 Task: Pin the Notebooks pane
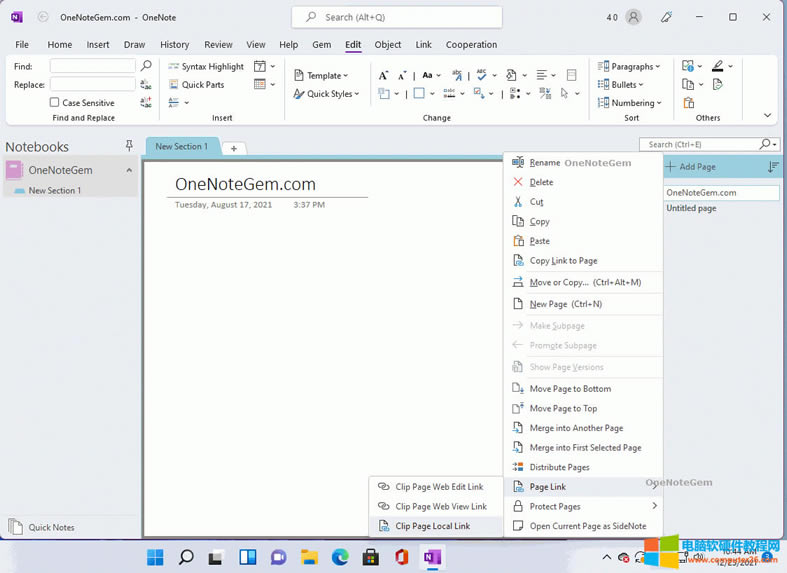(x=129, y=146)
